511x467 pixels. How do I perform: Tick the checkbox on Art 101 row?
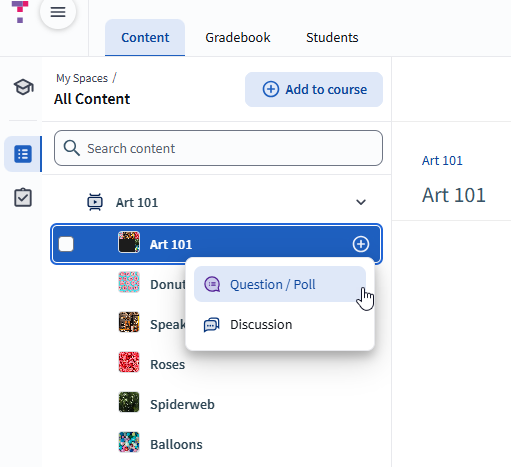click(x=66, y=244)
